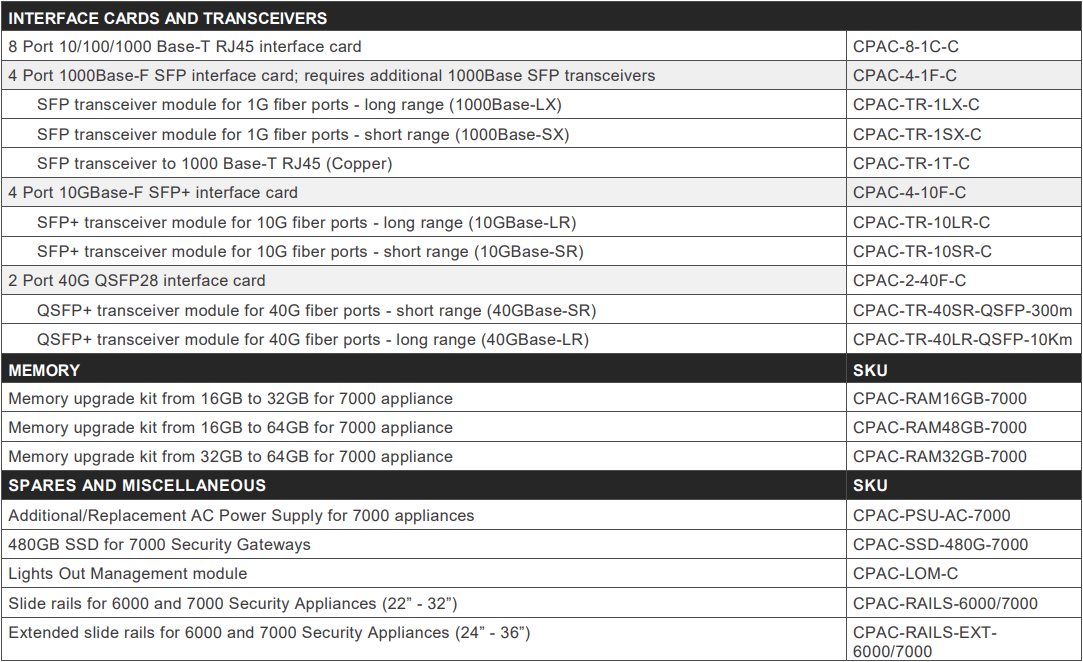Select the 1000Base-SX short range transceiver row
Screen dimensions: 1083x662
(541, 134)
